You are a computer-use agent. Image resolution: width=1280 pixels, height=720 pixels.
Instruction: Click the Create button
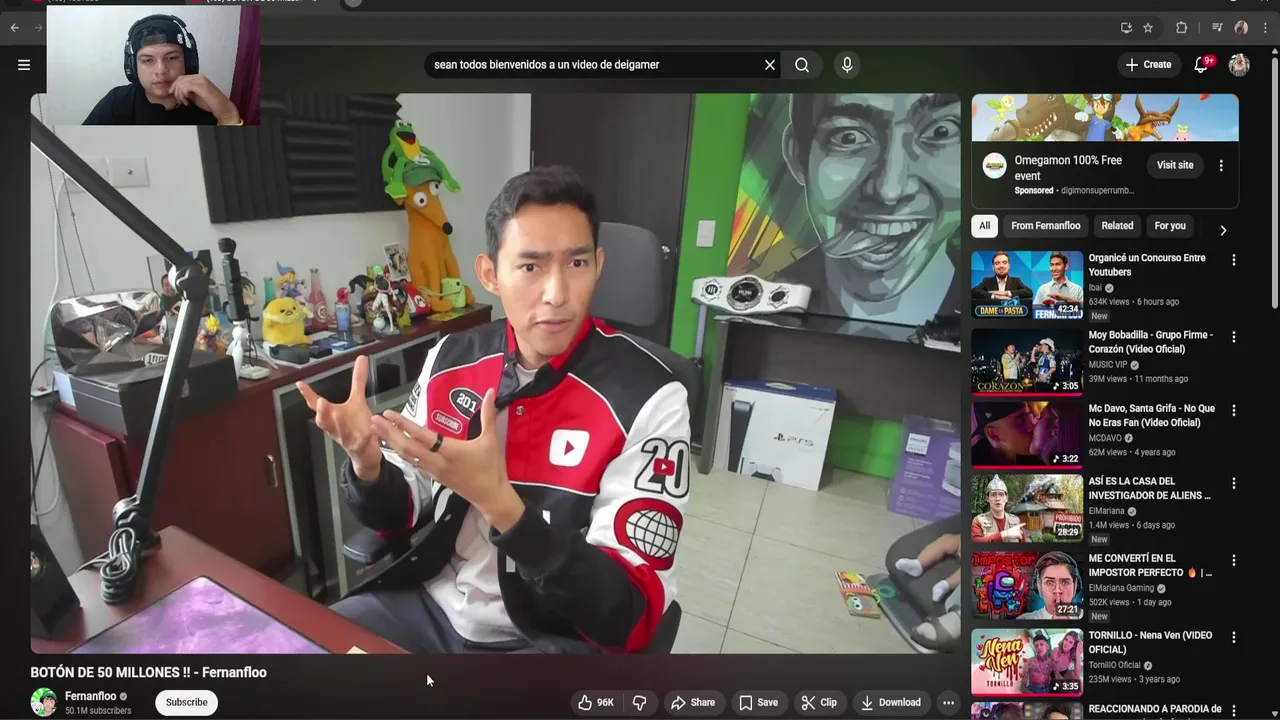click(1148, 65)
